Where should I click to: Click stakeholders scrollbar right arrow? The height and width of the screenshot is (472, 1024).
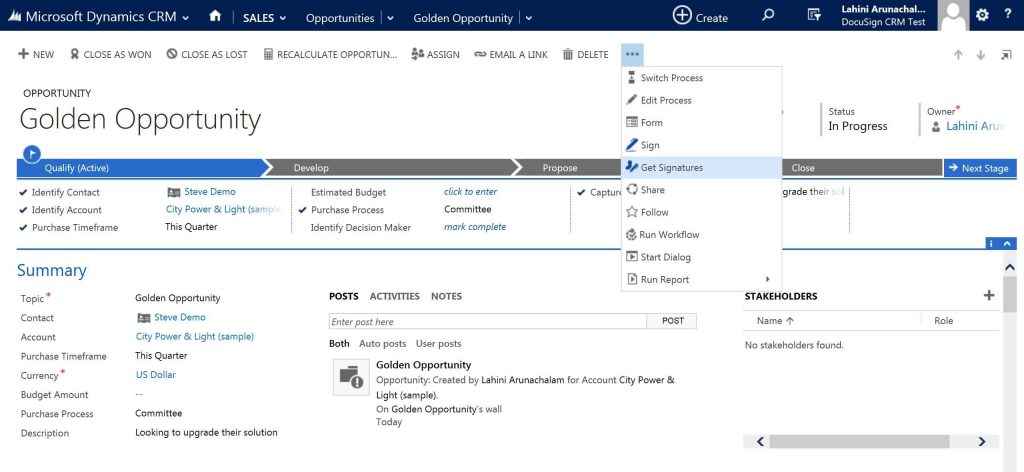coord(982,442)
